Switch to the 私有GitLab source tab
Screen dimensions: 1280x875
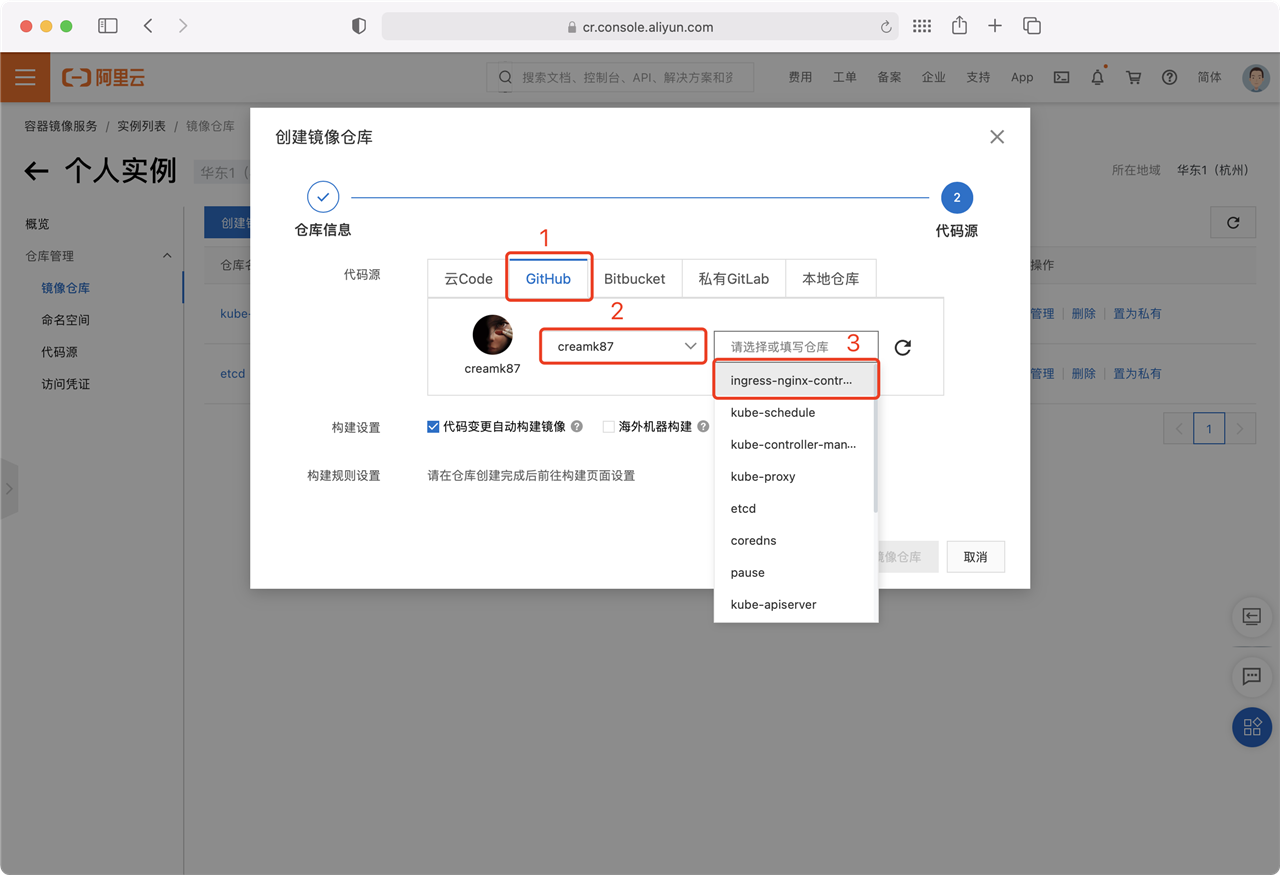[x=734, y=279]
